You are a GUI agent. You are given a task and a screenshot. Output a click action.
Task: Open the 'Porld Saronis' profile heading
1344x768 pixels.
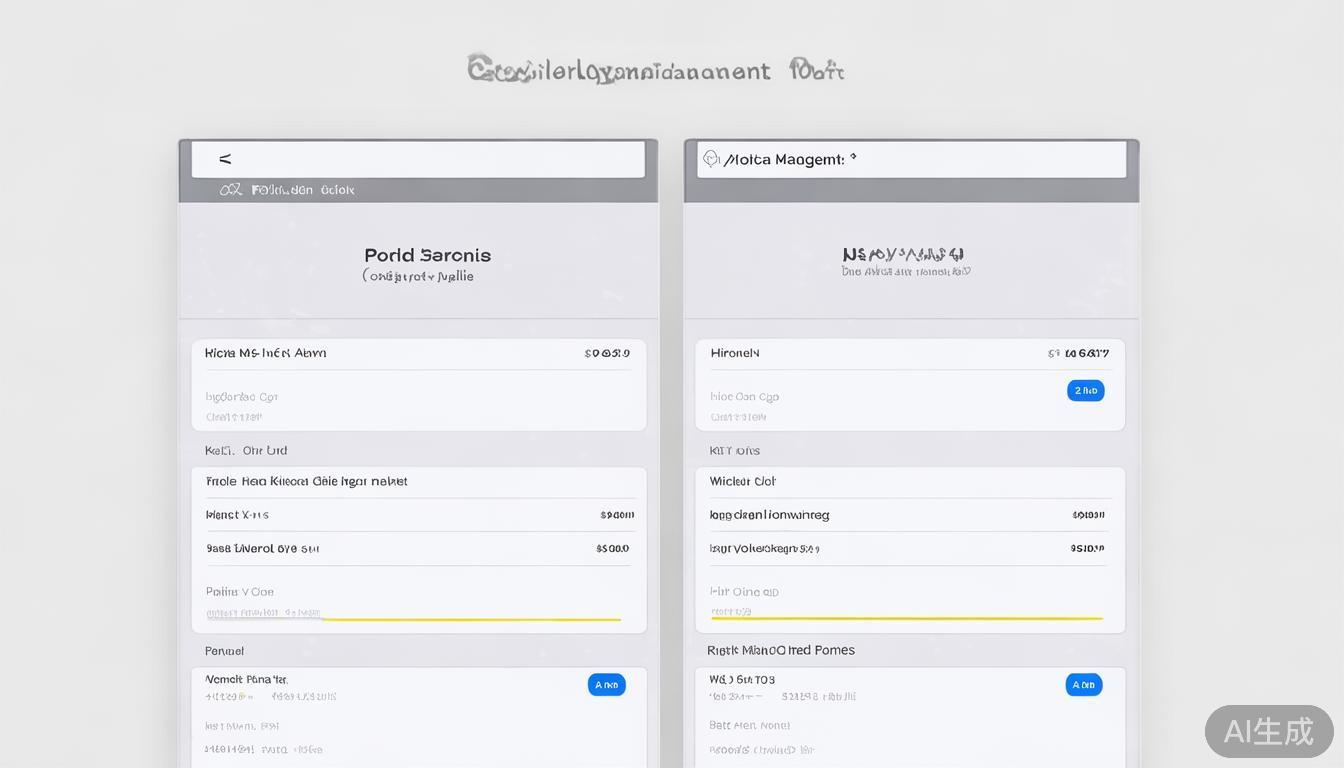[427, 255]
